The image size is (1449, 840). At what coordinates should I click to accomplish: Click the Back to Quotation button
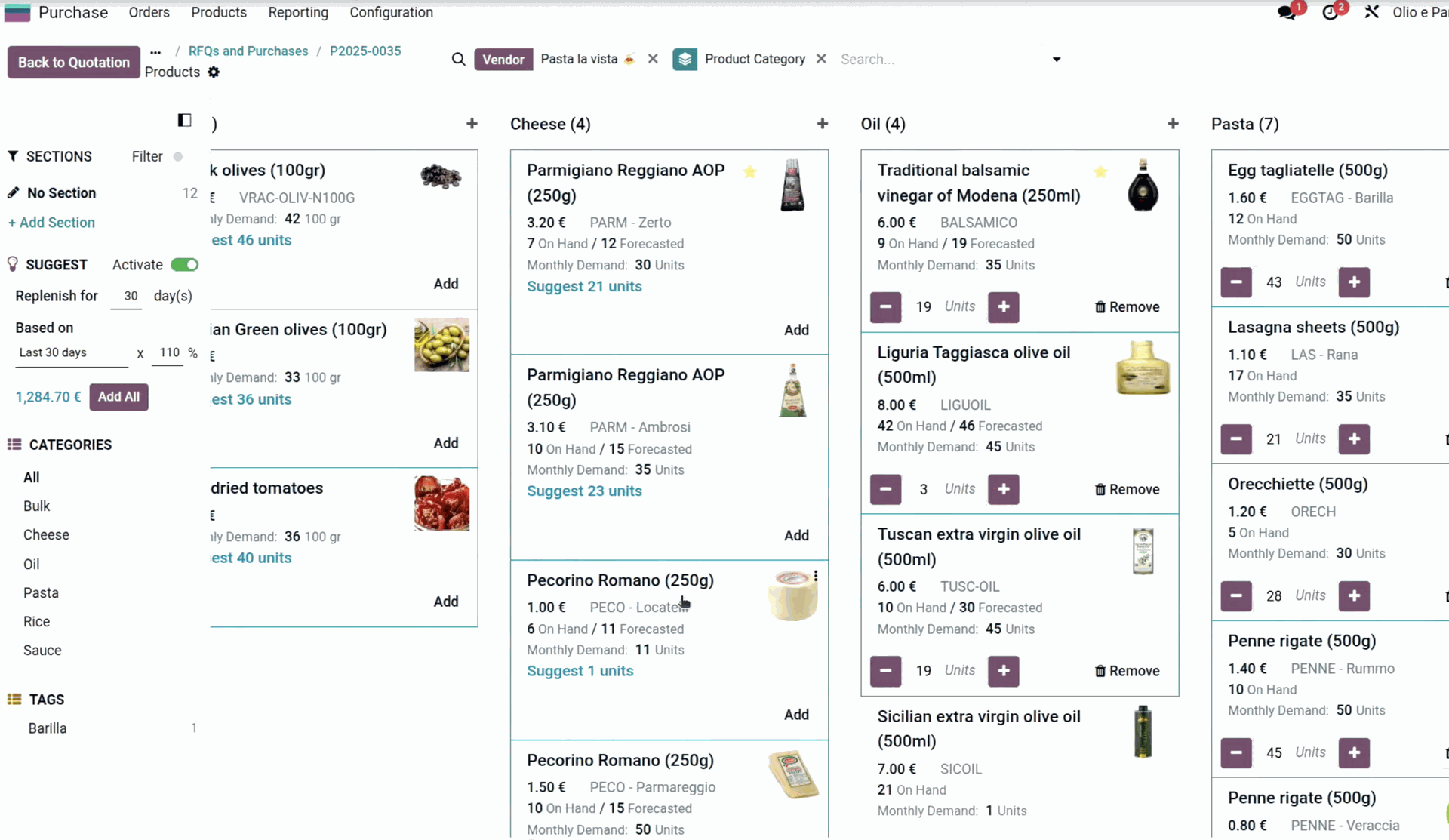tap(72, 62)
